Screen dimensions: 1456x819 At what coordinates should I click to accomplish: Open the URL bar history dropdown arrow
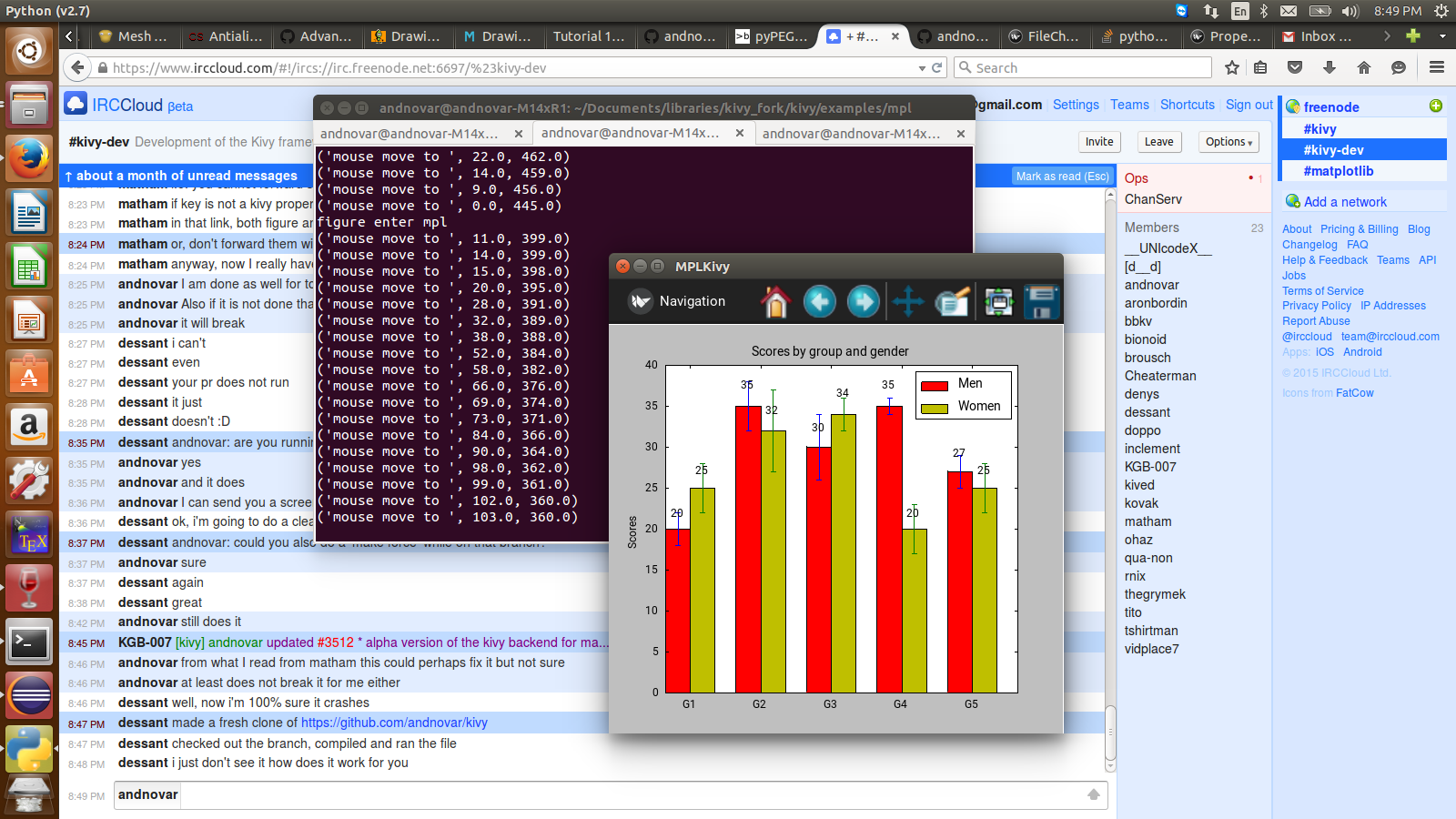point(922,68)
